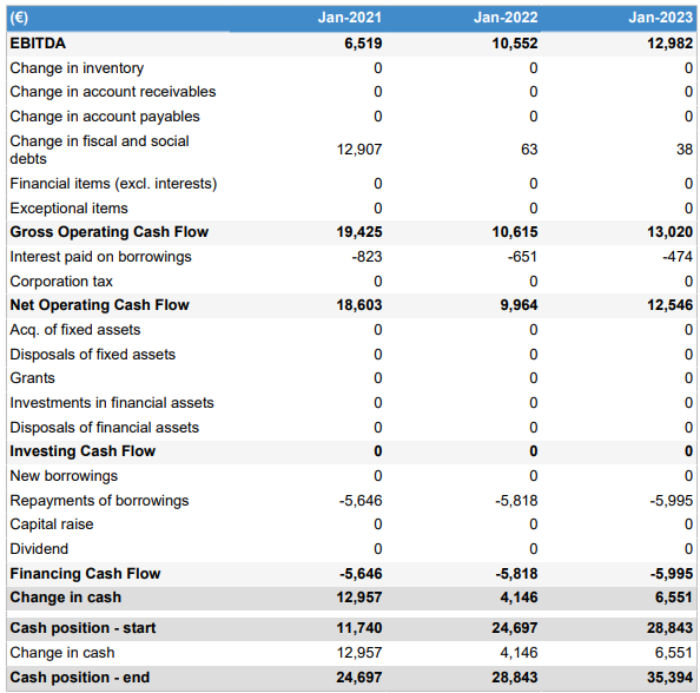Select New borrowings row label

[63, 476]
